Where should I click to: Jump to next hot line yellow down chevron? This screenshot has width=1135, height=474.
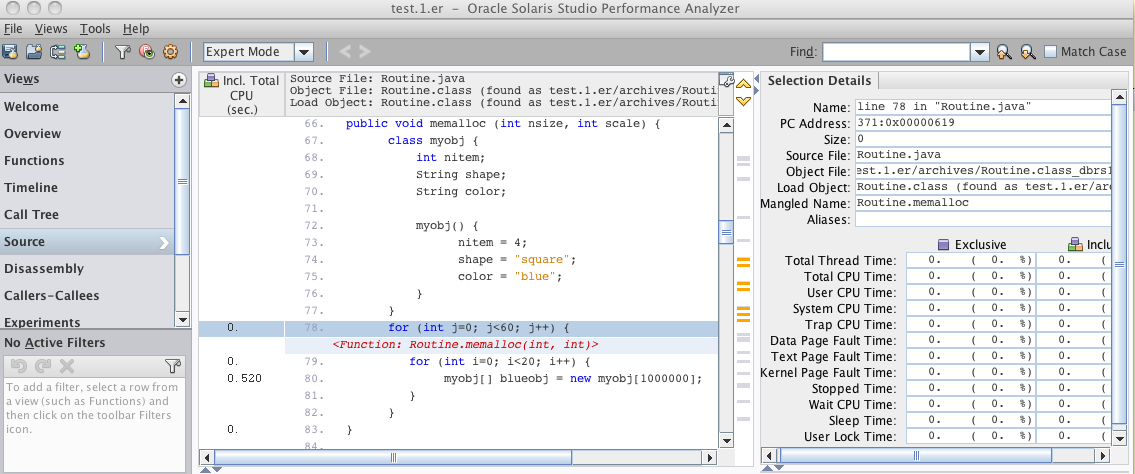click(743, 101)
